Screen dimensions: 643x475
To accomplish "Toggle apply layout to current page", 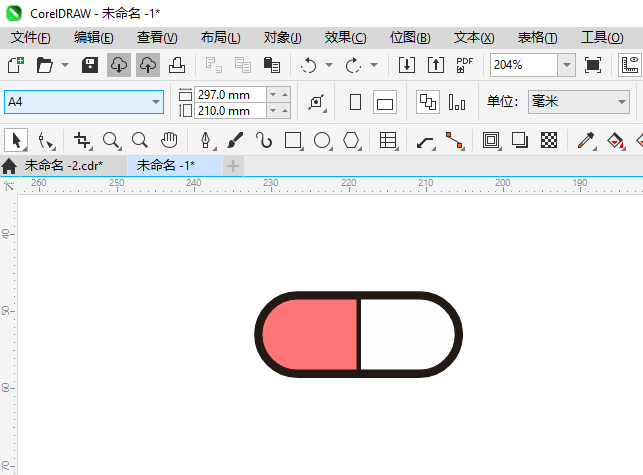I will coord(457,102).
